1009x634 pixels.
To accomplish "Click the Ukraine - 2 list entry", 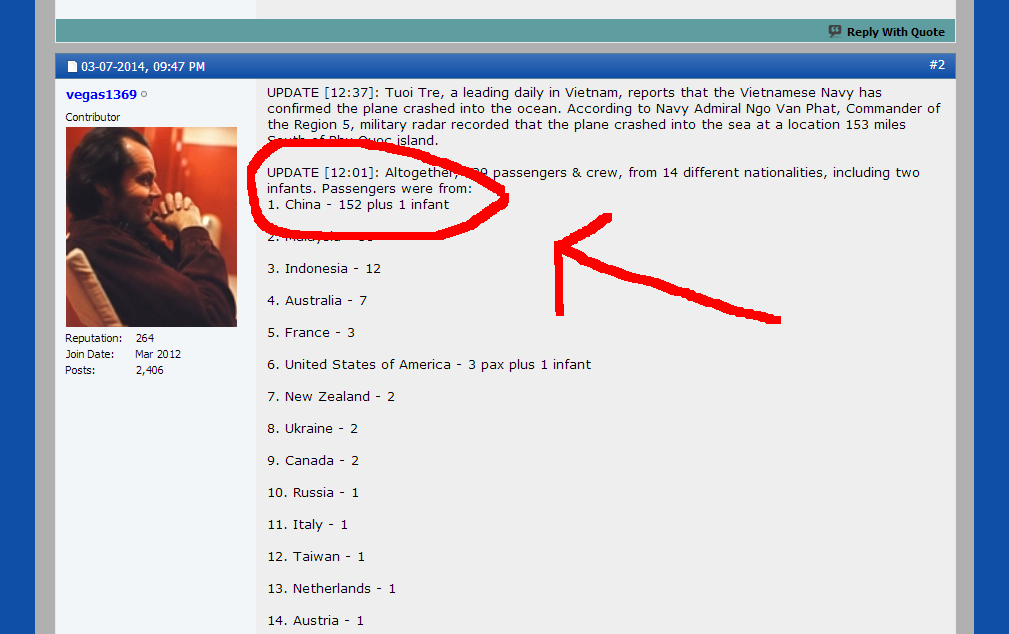I will 312,429.
